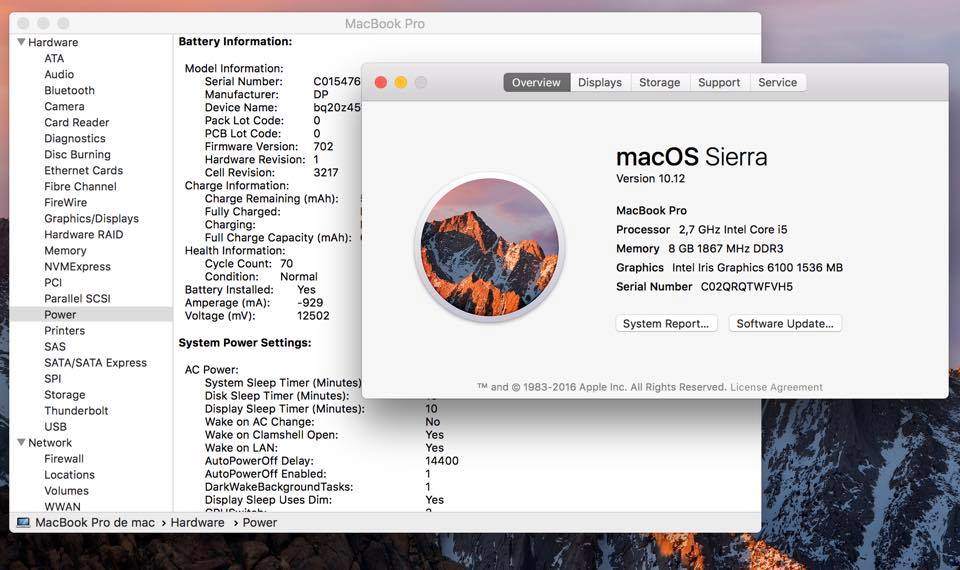Click the System Power Settings heading
Screen dimensions: 960x570
coord(245,343)
